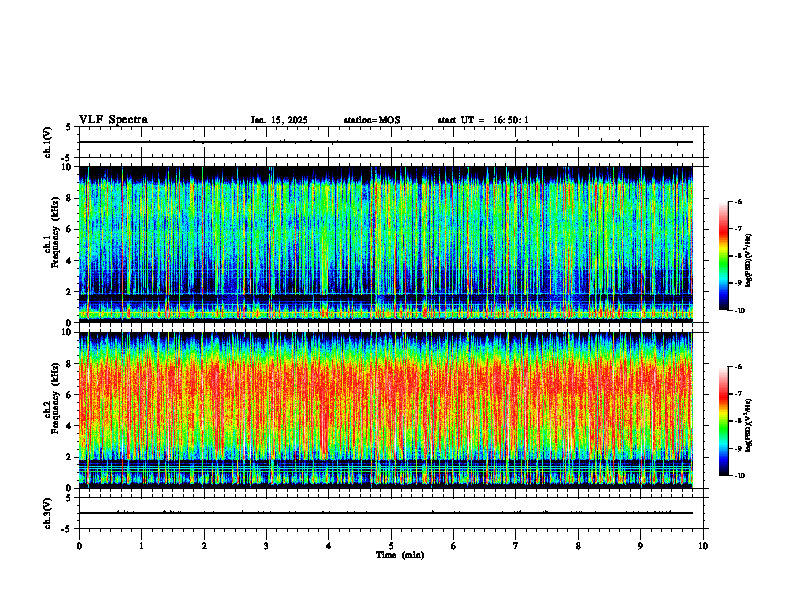The image size is (792, 612).
Task: Click the "VLF Spectra" plot title
Action: click(113, 120)
